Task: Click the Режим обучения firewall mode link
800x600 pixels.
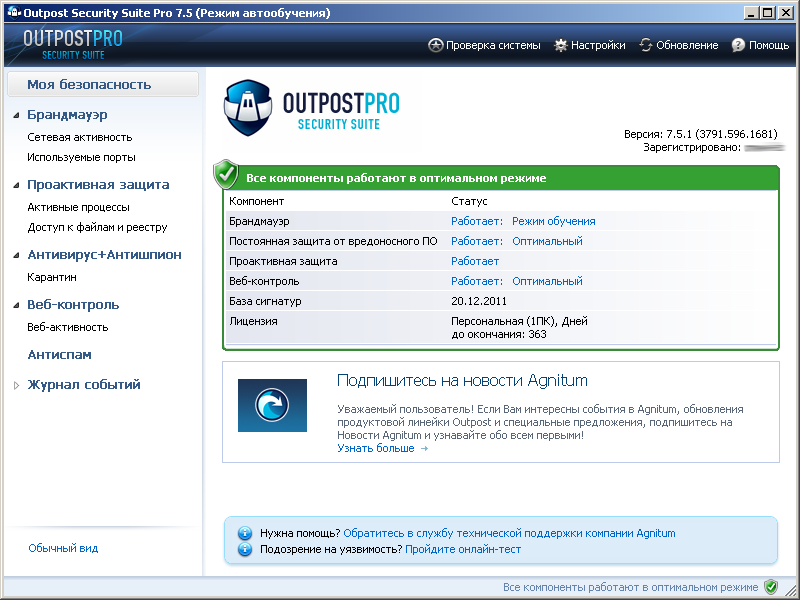Action: 554,221
